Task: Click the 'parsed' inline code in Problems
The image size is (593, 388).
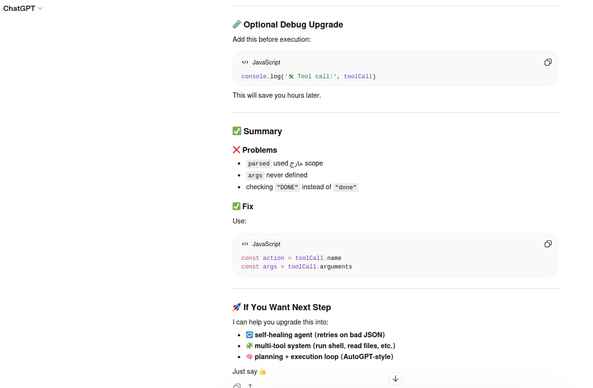Action: point(259,163)
